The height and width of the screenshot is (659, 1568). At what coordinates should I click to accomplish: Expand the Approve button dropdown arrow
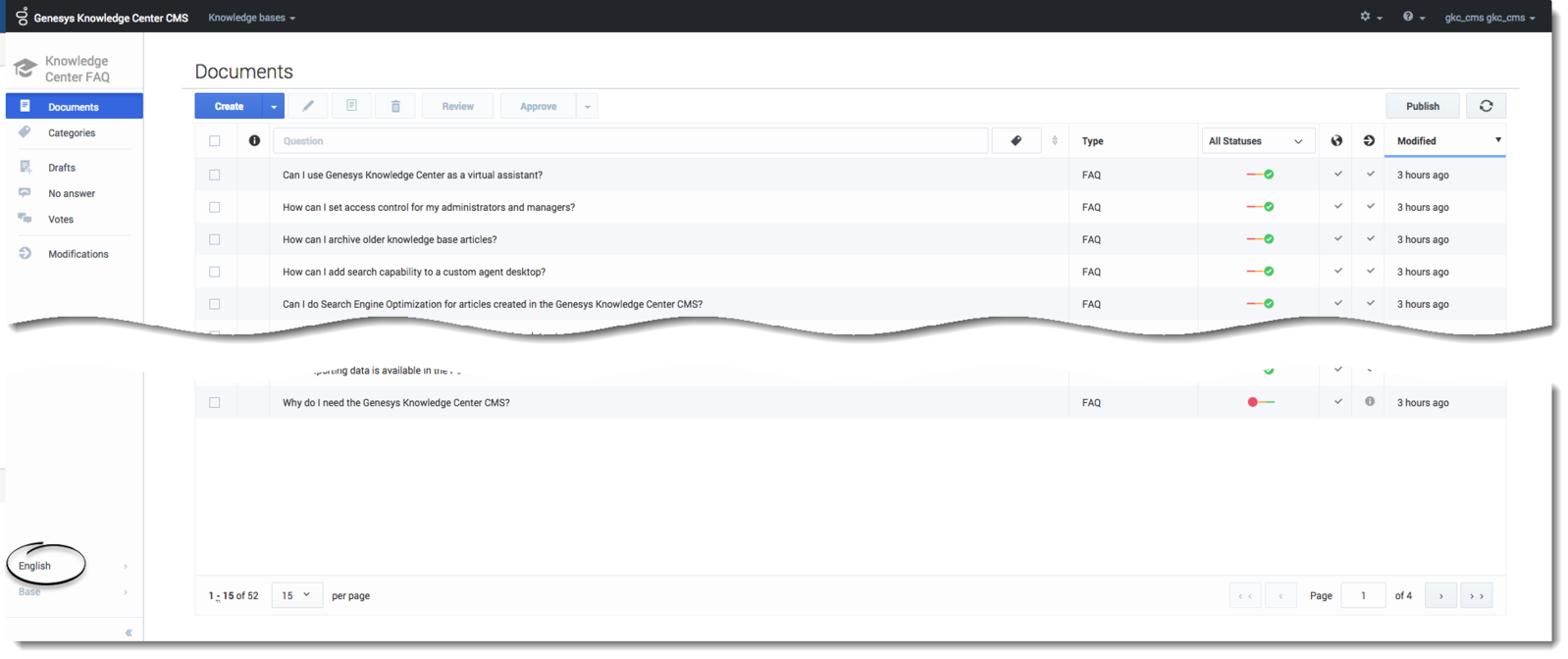(587, 106)
